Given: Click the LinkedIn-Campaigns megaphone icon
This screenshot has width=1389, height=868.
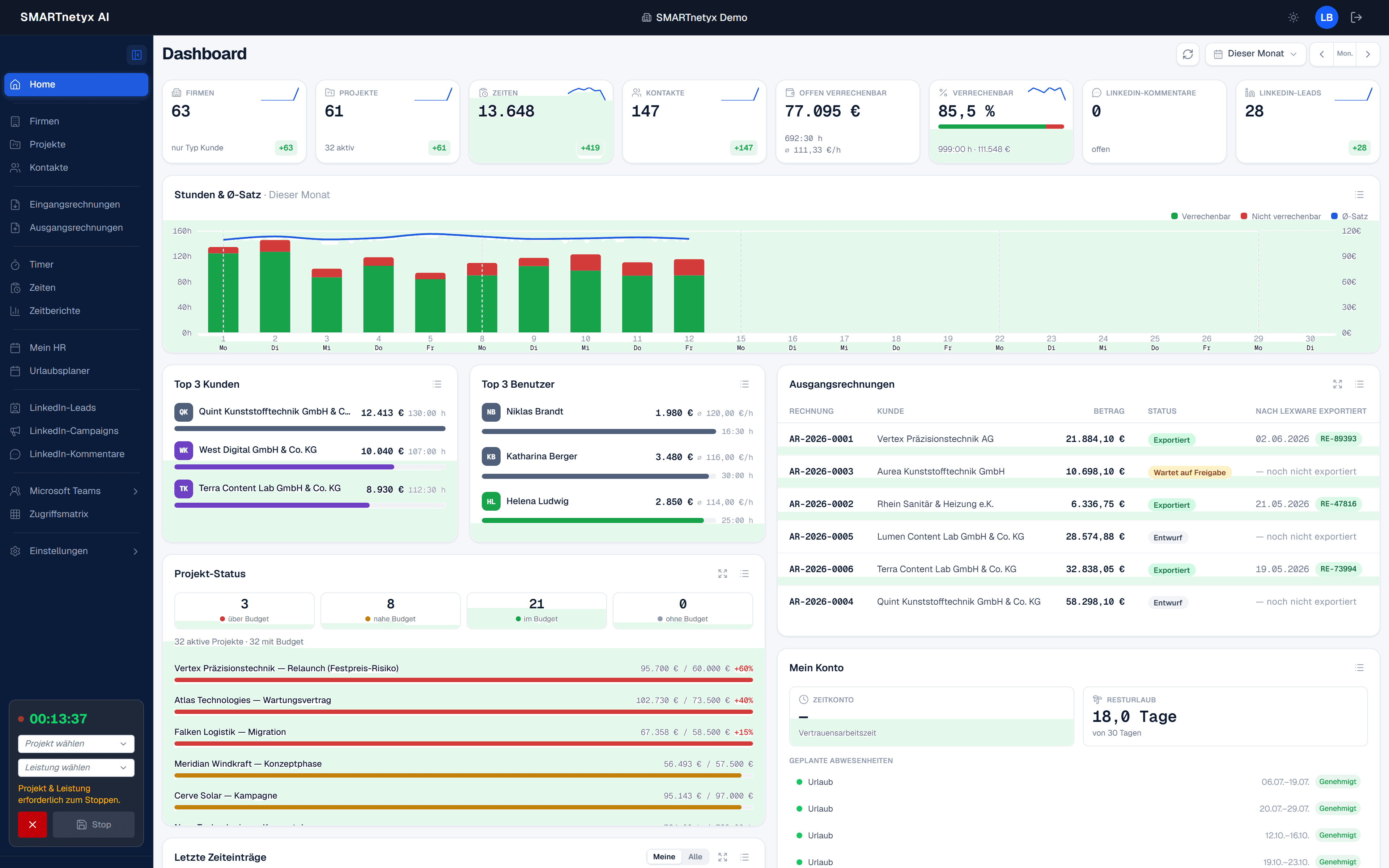Looking at the screenshot, I should click(16, 430).
